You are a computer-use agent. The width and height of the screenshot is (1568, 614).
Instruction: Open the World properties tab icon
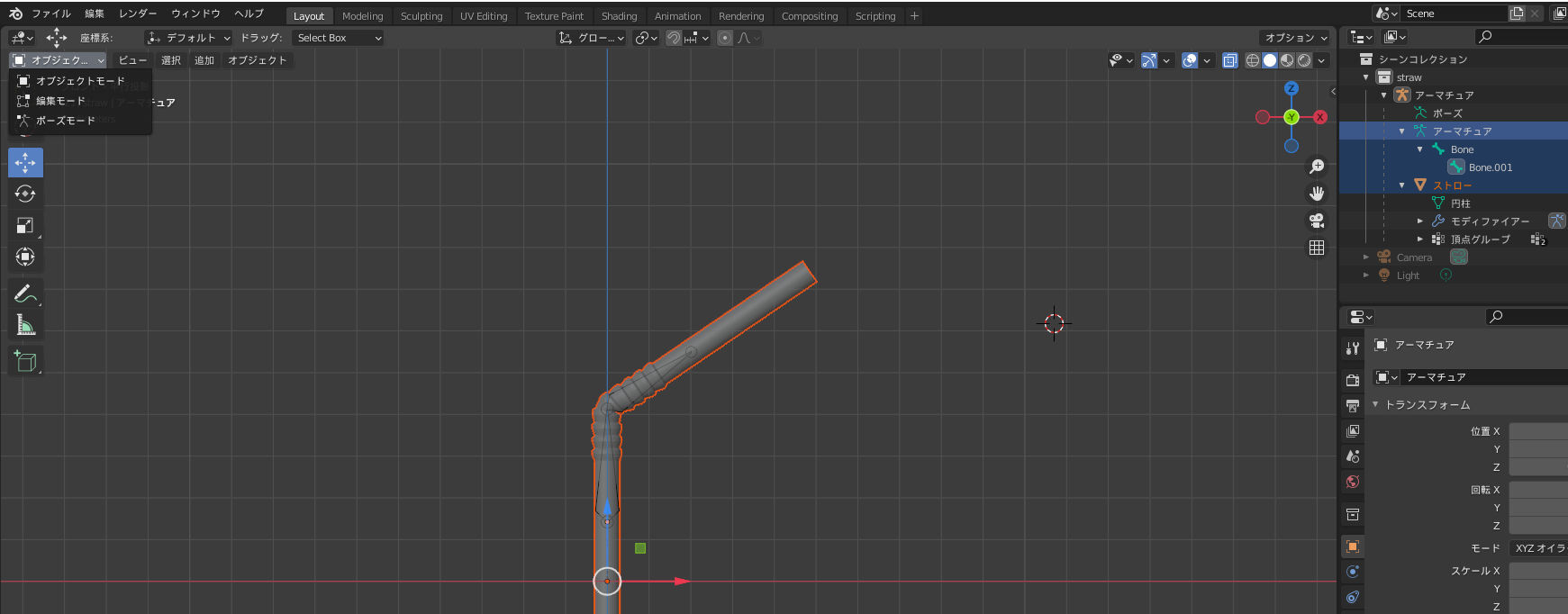(1352, 482)
